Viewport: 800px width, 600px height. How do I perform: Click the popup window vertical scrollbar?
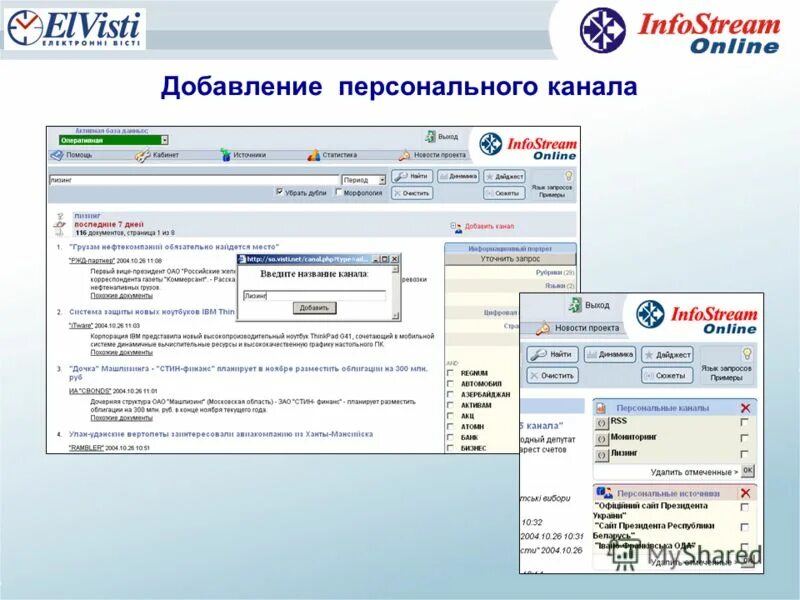point(395,292)
